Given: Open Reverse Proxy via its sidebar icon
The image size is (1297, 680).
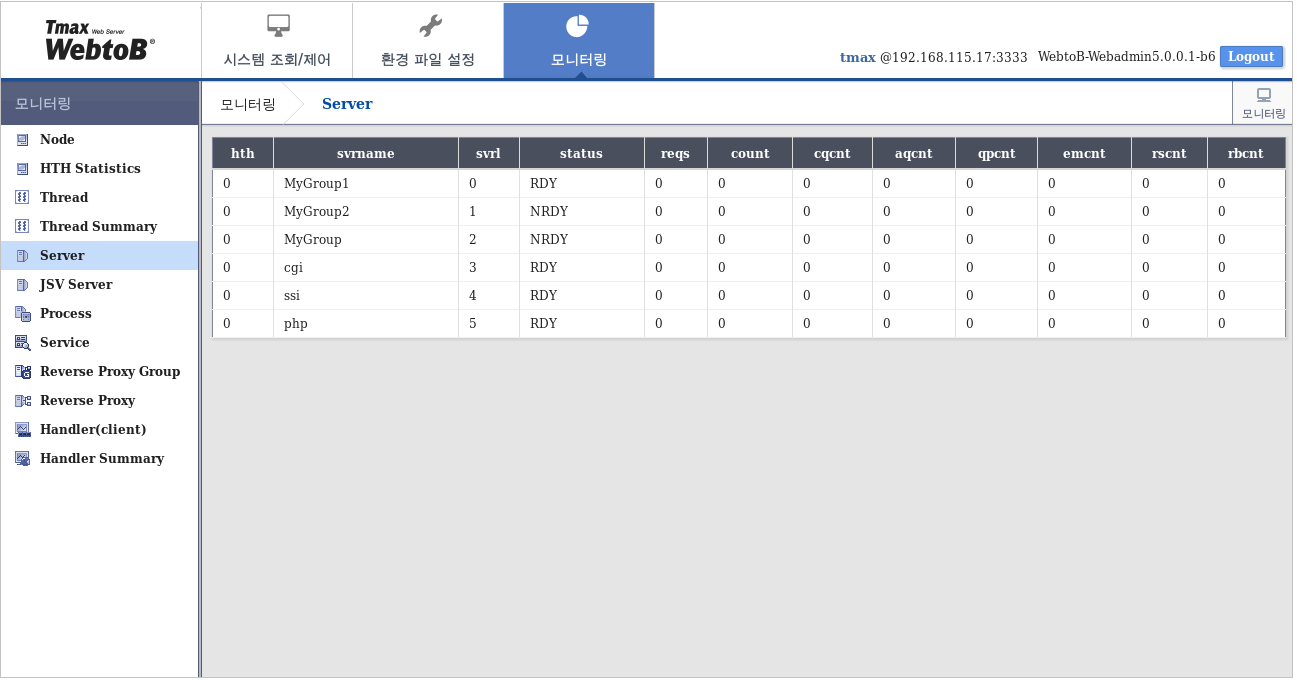Looking at the screenshot, I should click(22, 400).
